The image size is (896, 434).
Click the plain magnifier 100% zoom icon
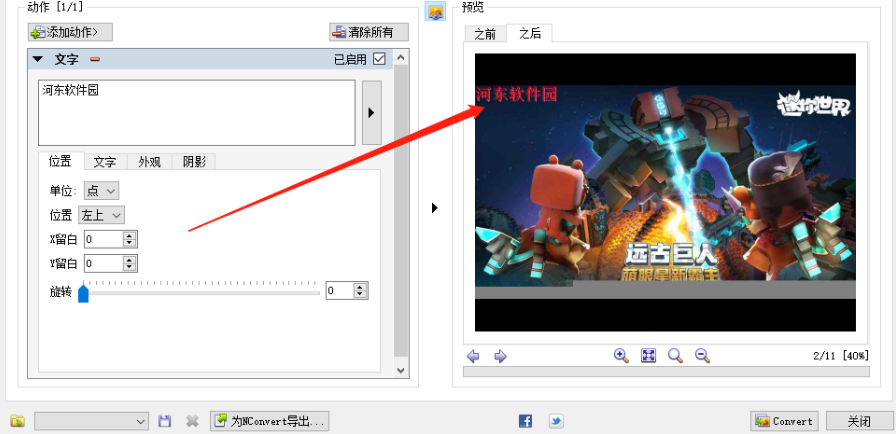coord(675,356)
